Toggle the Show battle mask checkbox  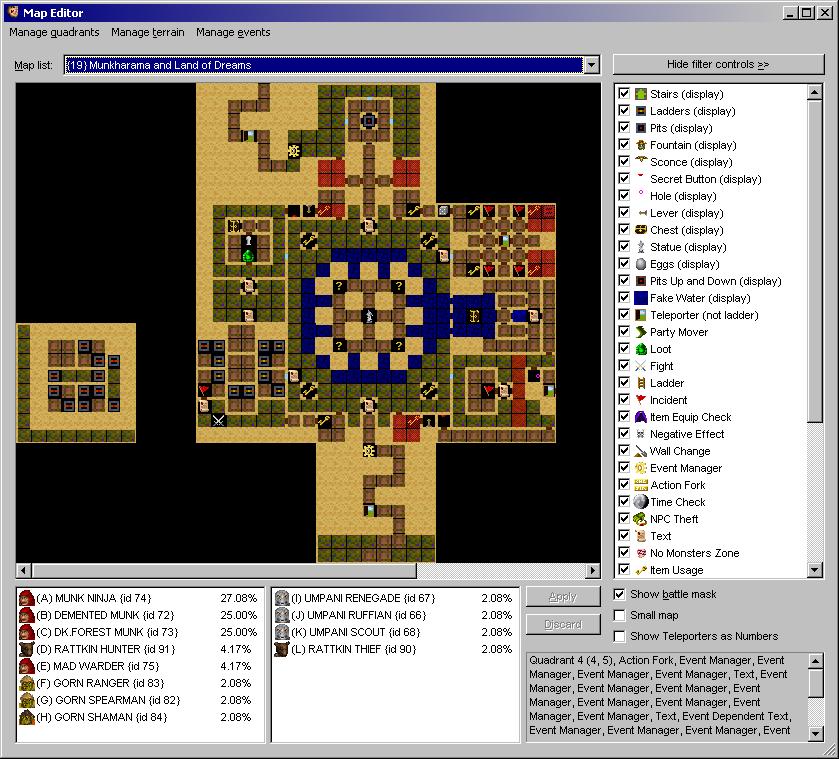tap(620, 594)
